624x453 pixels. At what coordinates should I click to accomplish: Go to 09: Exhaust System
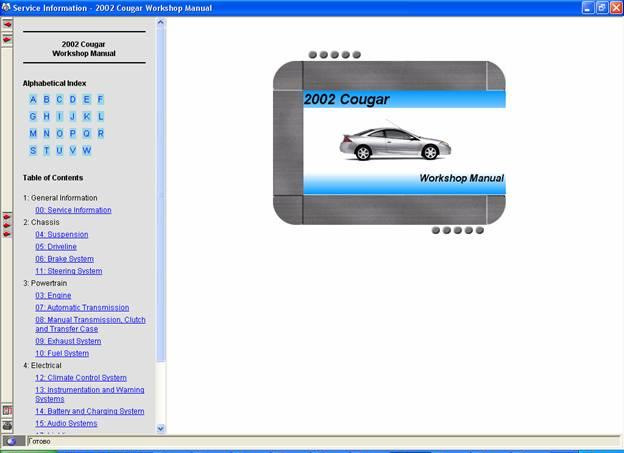pyautogui.click(x=68, y=341)
